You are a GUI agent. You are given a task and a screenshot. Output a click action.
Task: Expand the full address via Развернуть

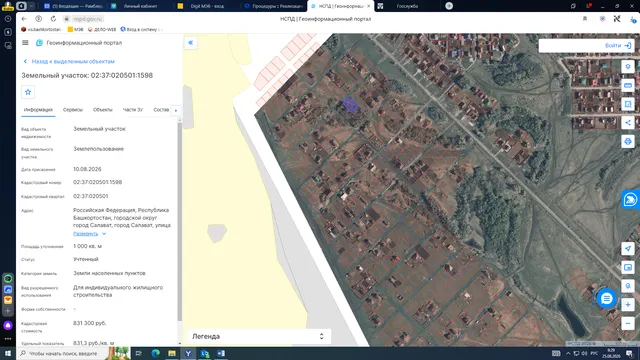click(89, 234)
